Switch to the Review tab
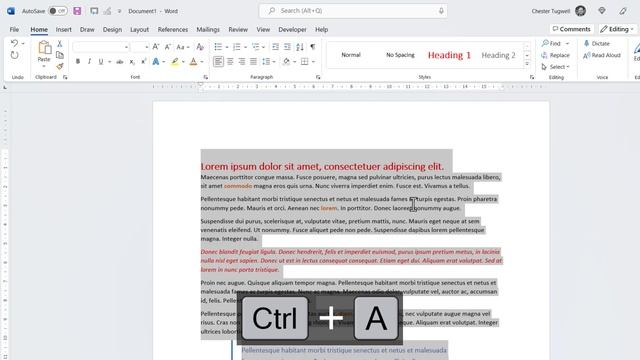Screen dimensions: 640x360 tap(238, 29)
